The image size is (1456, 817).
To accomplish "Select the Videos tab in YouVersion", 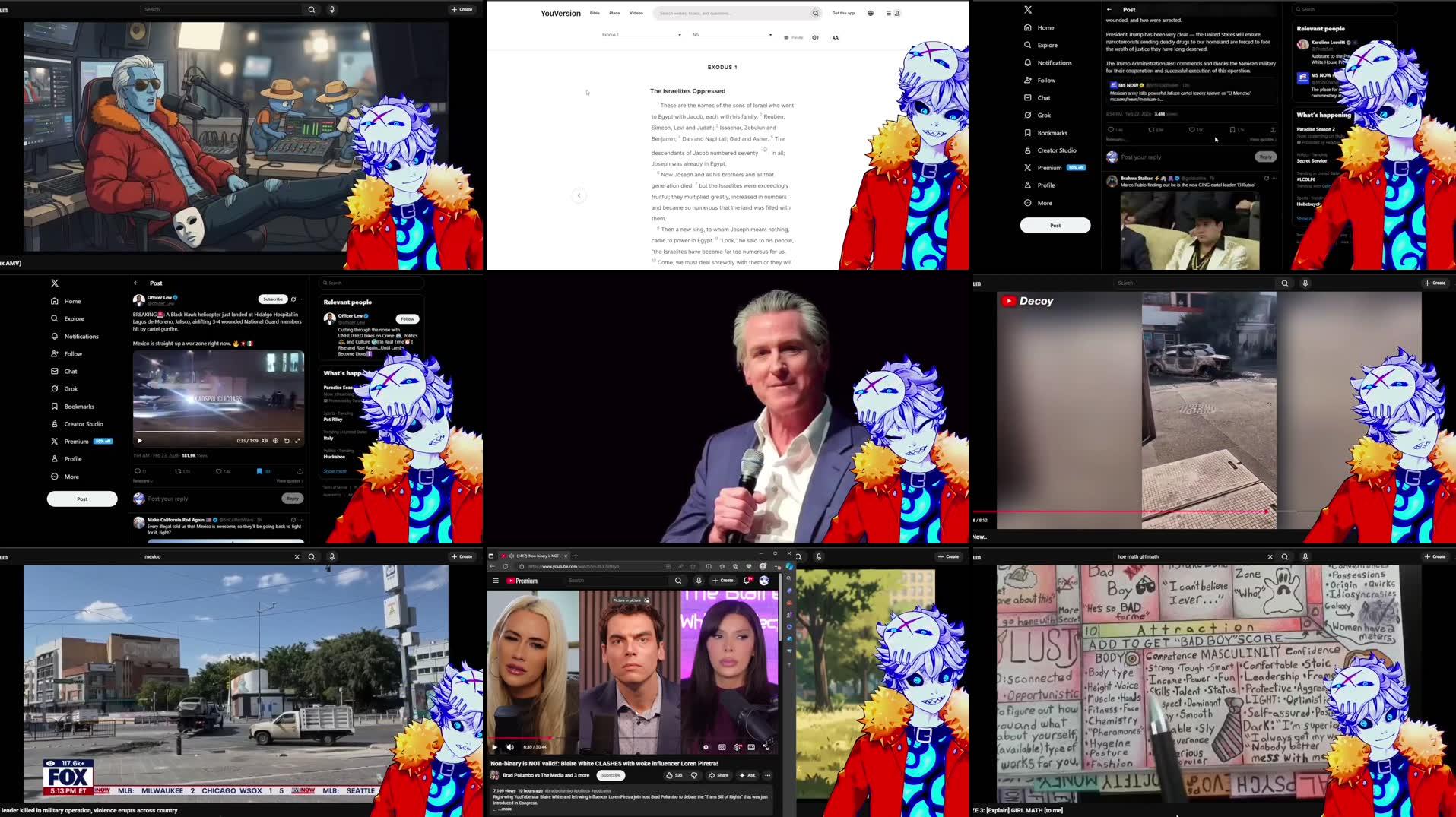I will pos(636,13).
